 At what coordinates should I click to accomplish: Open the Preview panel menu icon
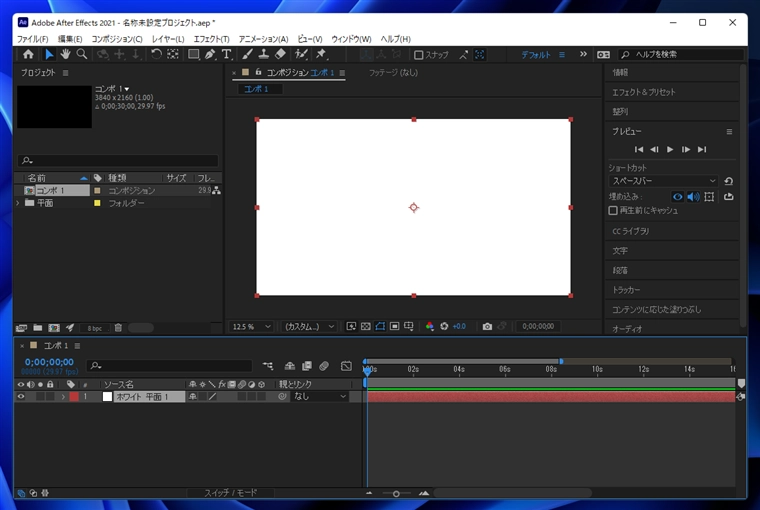(x=729, y=131)
